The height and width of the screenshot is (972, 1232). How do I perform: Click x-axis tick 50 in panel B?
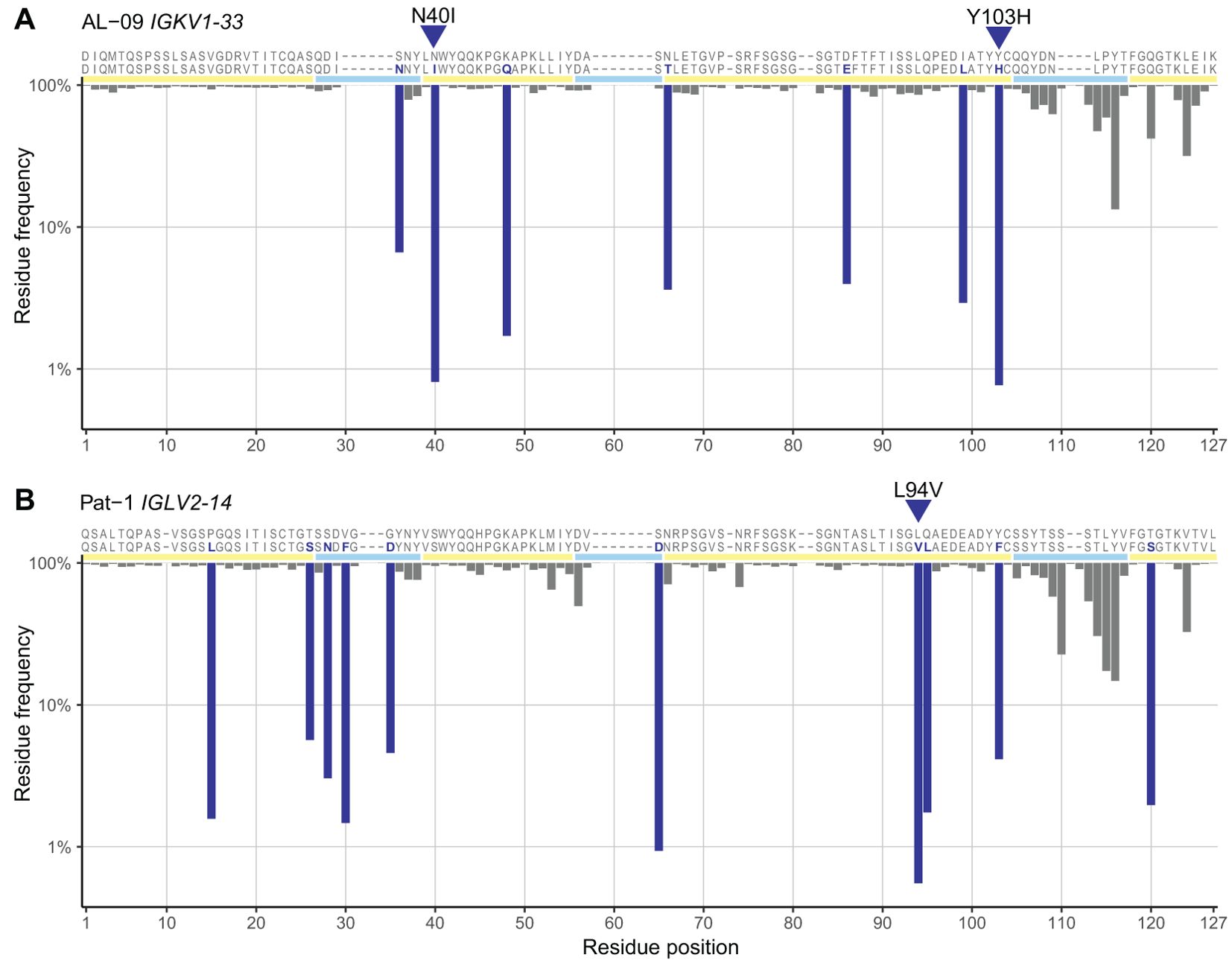click(x=524, y=924)
